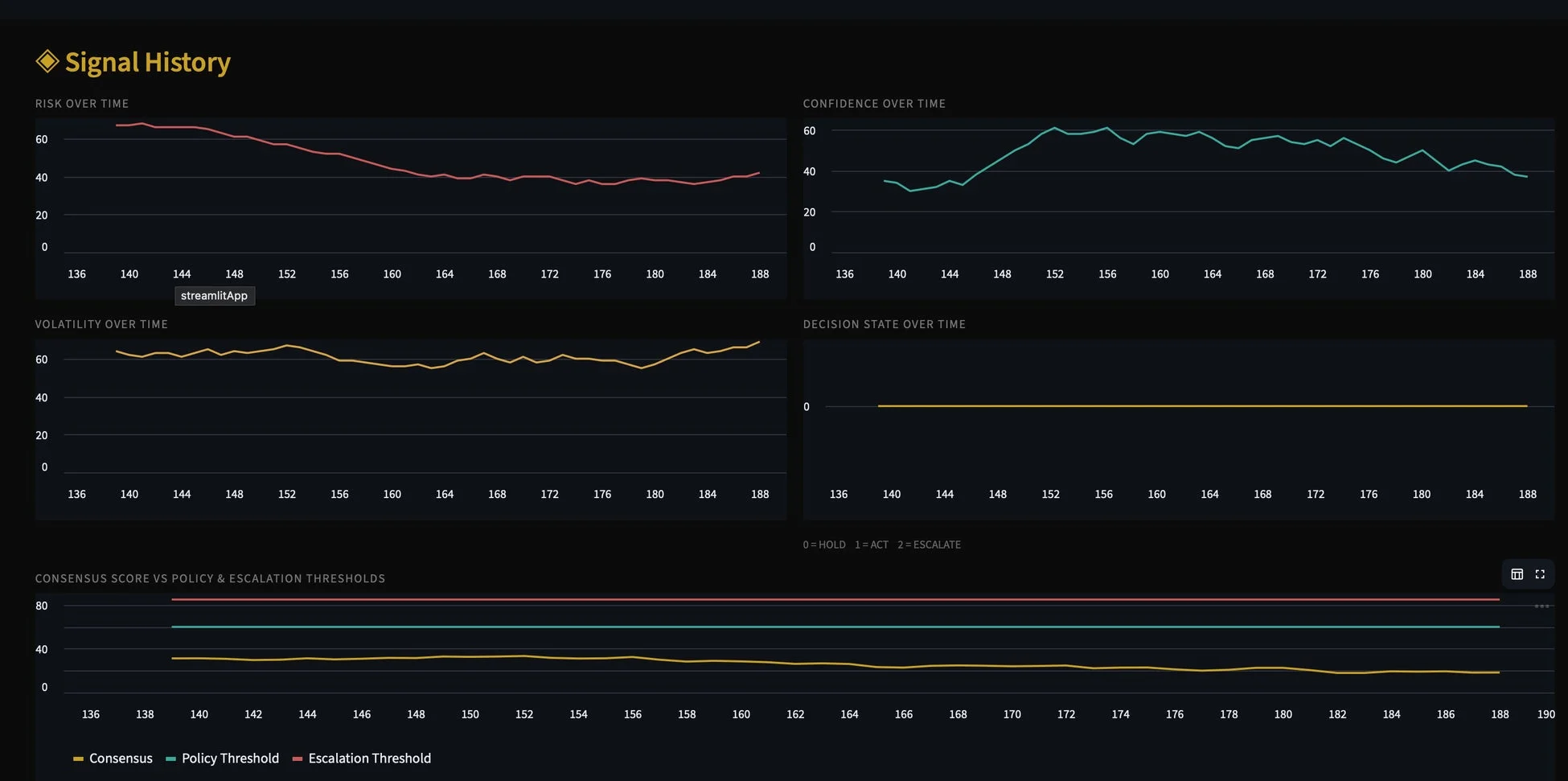This screenshot has height=781, width=1568.
Task: Show consensus chart data as table
Action: pyautogui.click(x=1517, y=574)
